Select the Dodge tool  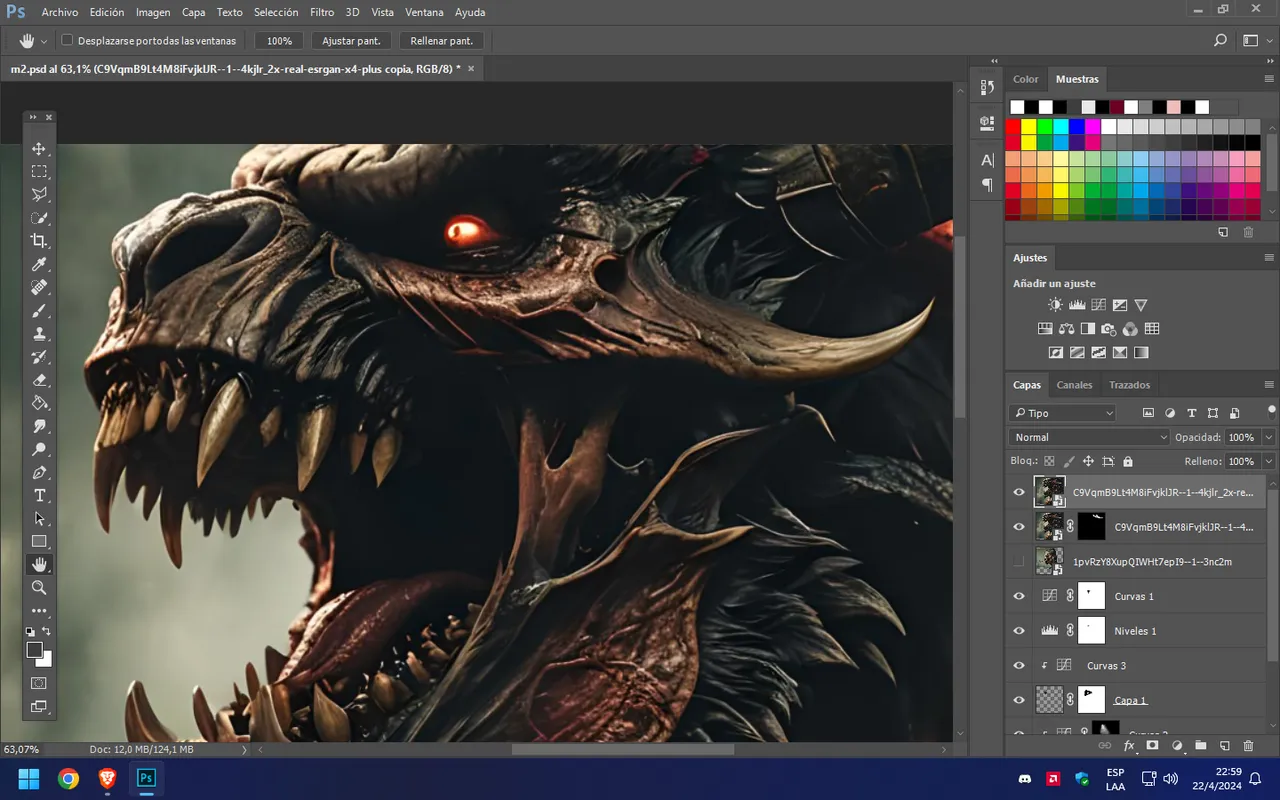[x=39, y=449]
